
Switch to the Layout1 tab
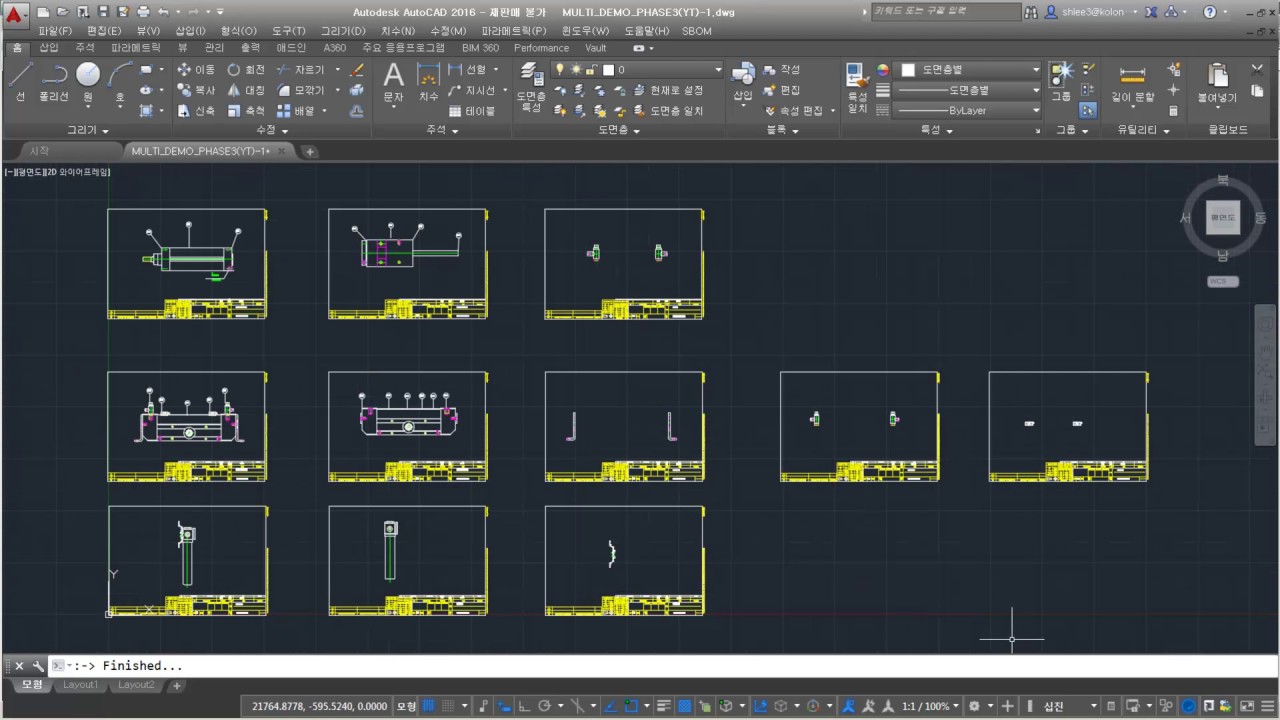pos(81,685)
